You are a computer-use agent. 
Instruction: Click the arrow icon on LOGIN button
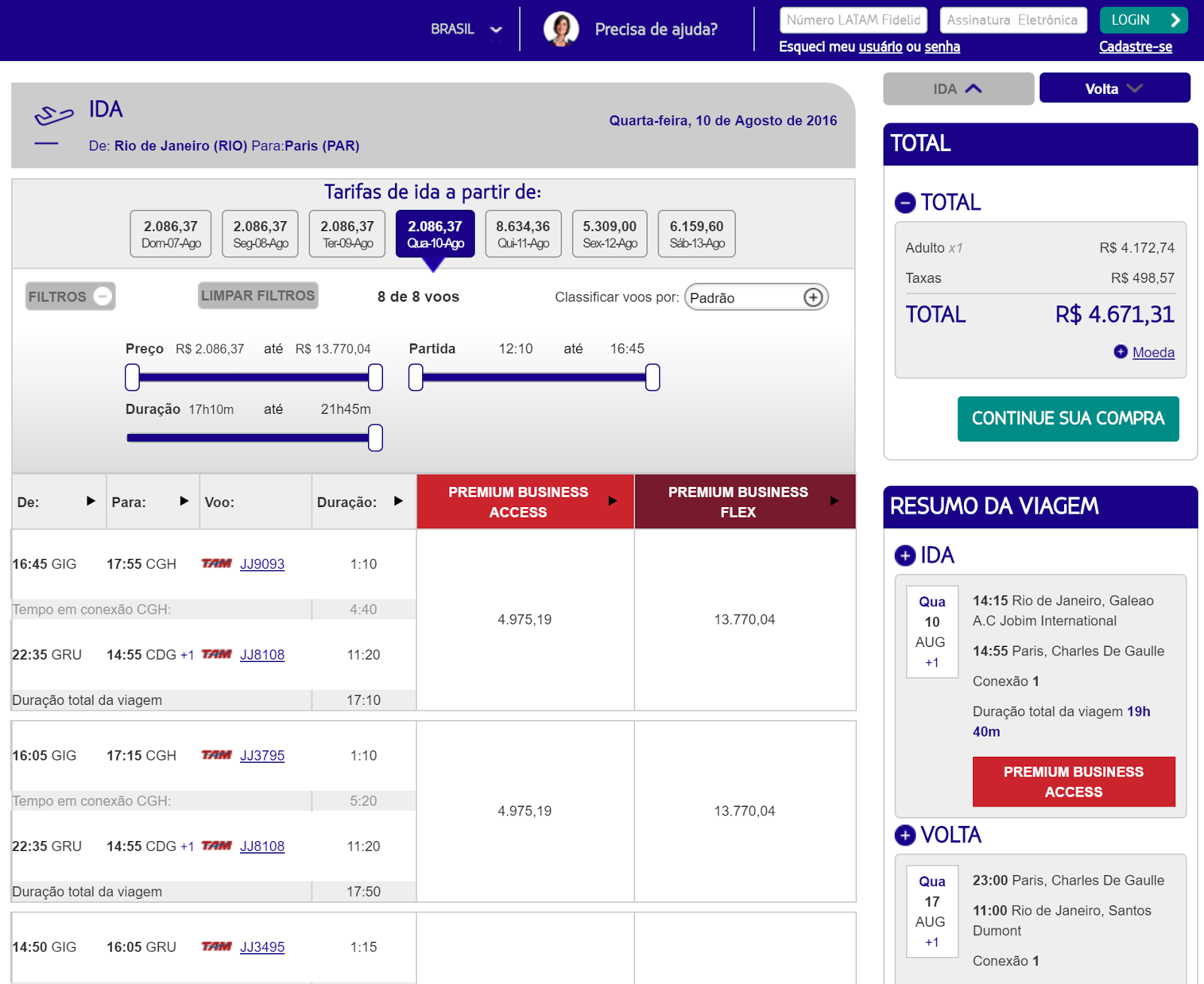[1175, 20]
